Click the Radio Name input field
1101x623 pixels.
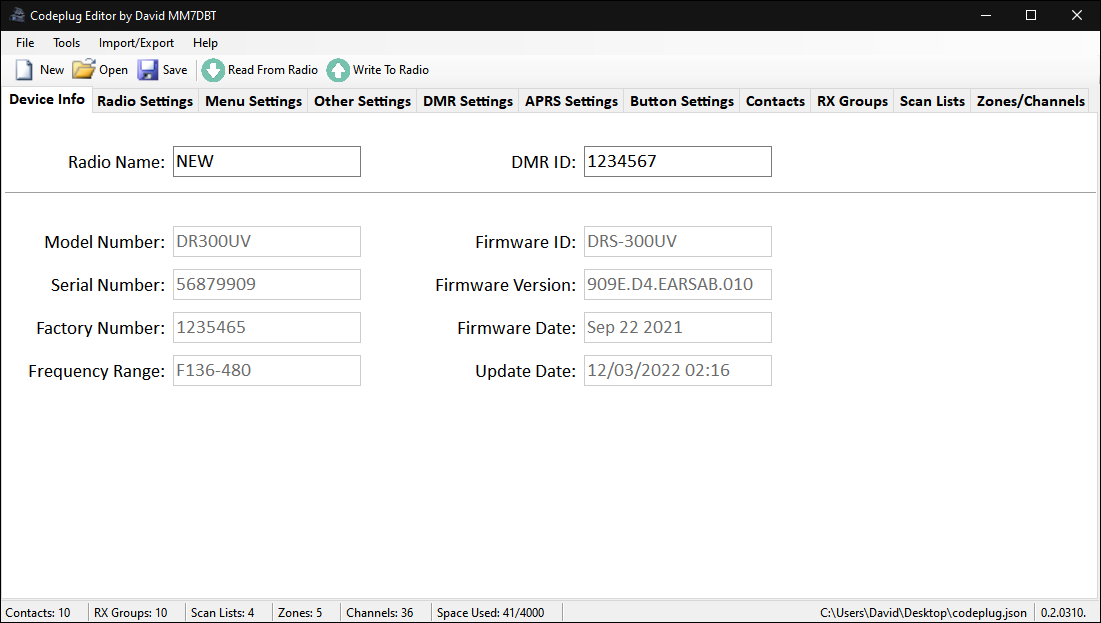[266, 161]
